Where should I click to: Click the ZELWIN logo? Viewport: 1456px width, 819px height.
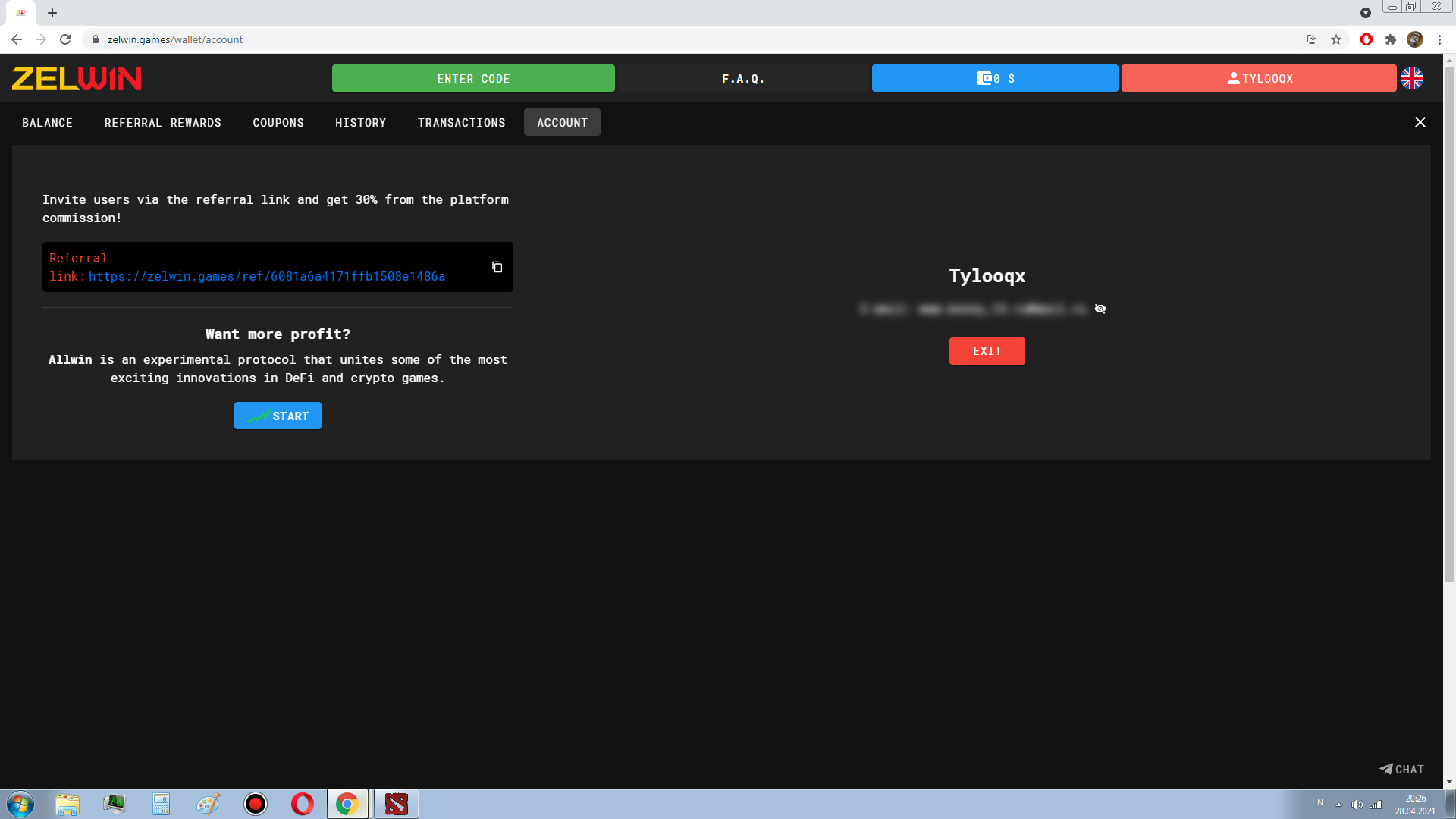pyautogui.click(x=77, y=78)
